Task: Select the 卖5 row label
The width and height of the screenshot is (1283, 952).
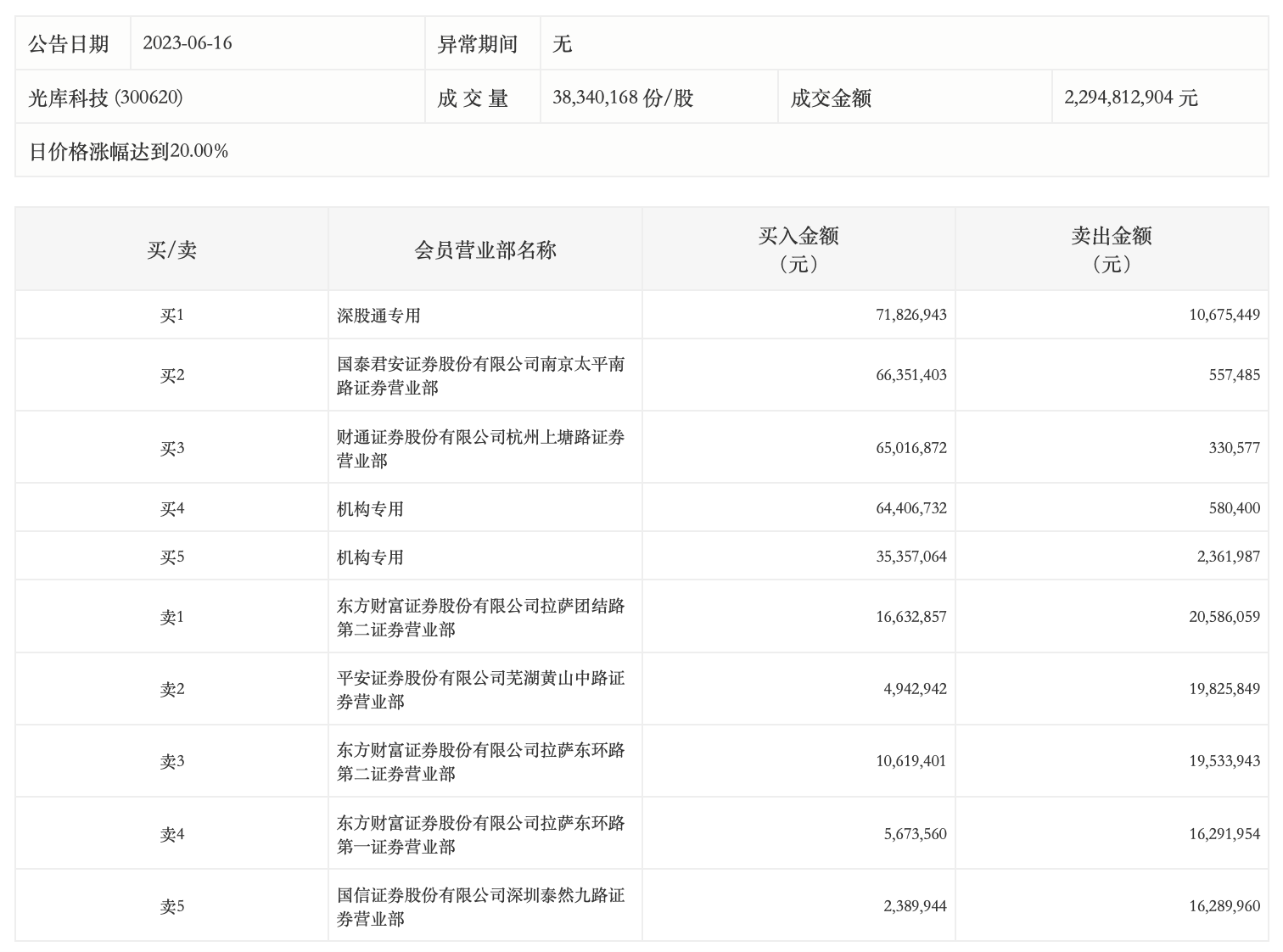Action: (x=171, y=906)
